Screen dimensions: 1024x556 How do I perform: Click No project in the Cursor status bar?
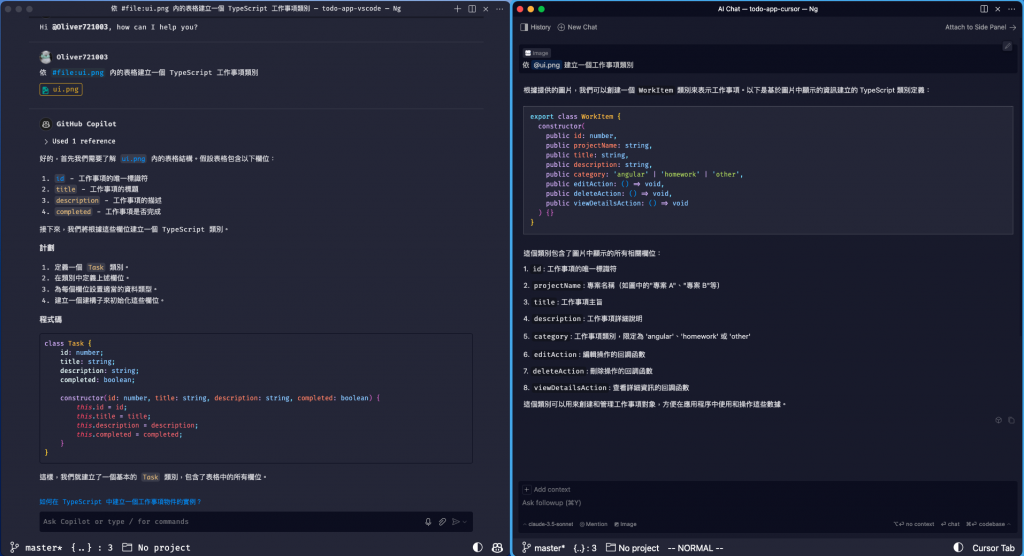pyautogui.click(x=632, y=548)
